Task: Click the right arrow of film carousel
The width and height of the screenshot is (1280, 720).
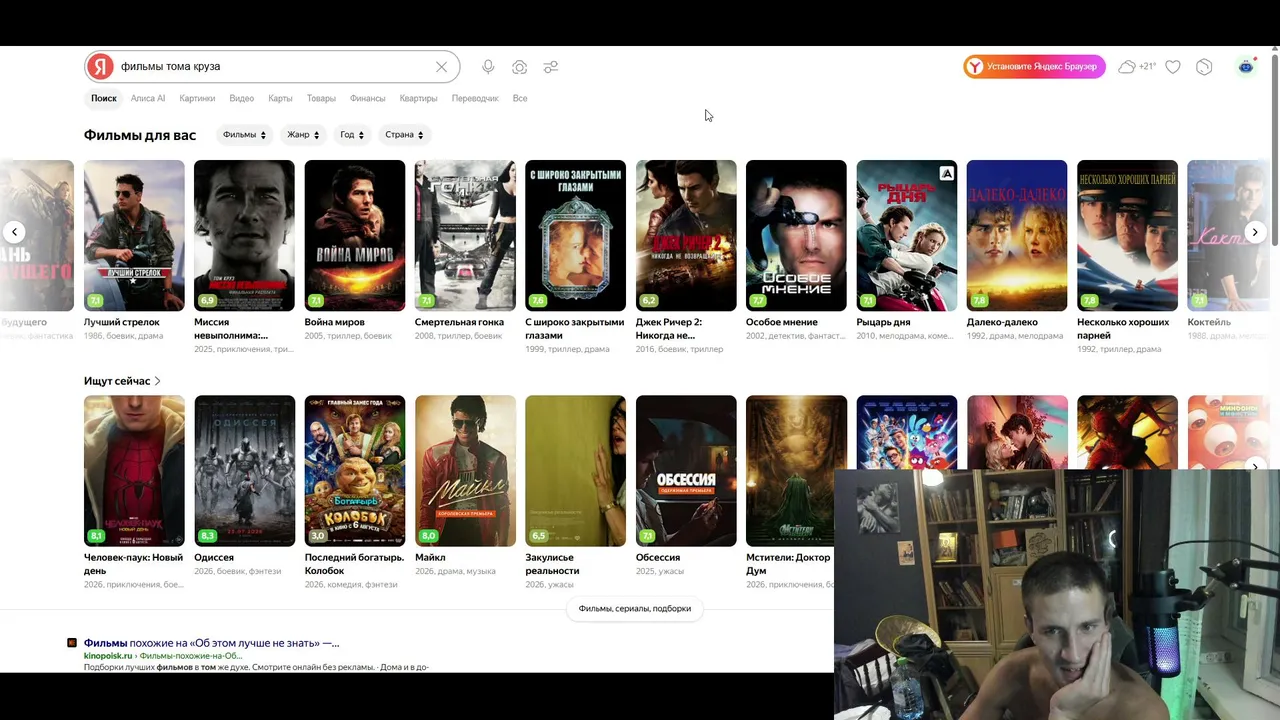Action: coord(1255,232)
